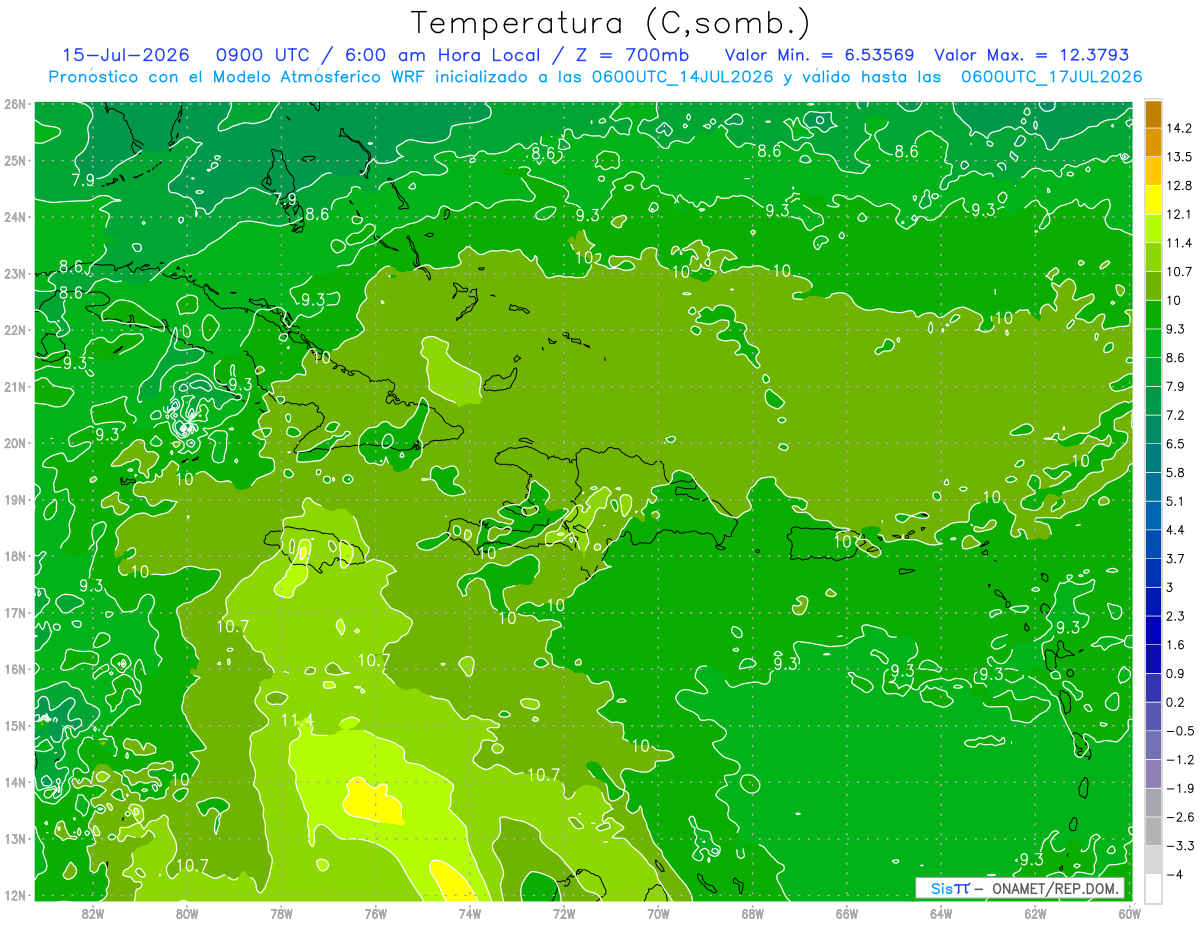Click the "72W" longitude axis label

[x=564, y=913]
